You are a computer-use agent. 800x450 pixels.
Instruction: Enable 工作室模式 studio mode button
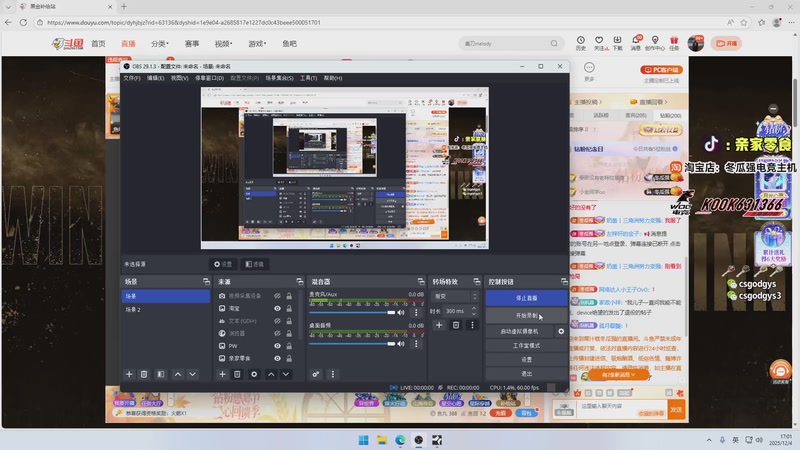coord(527,345)
